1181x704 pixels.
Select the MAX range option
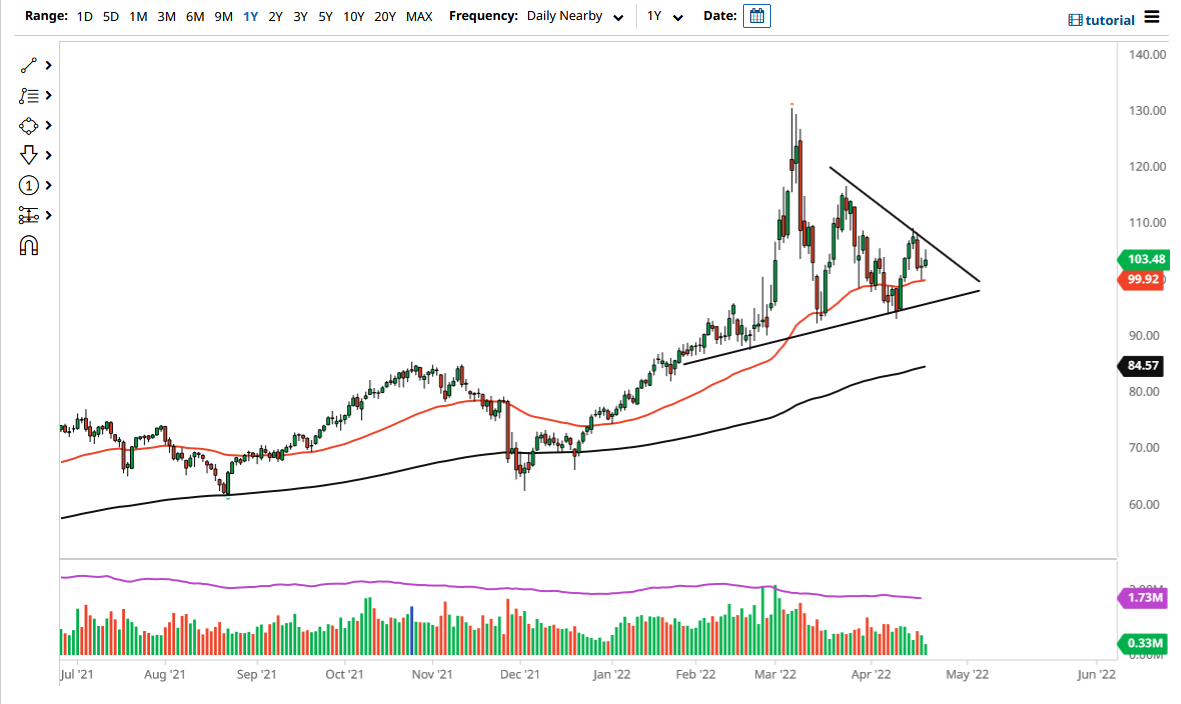pos(419,16)
